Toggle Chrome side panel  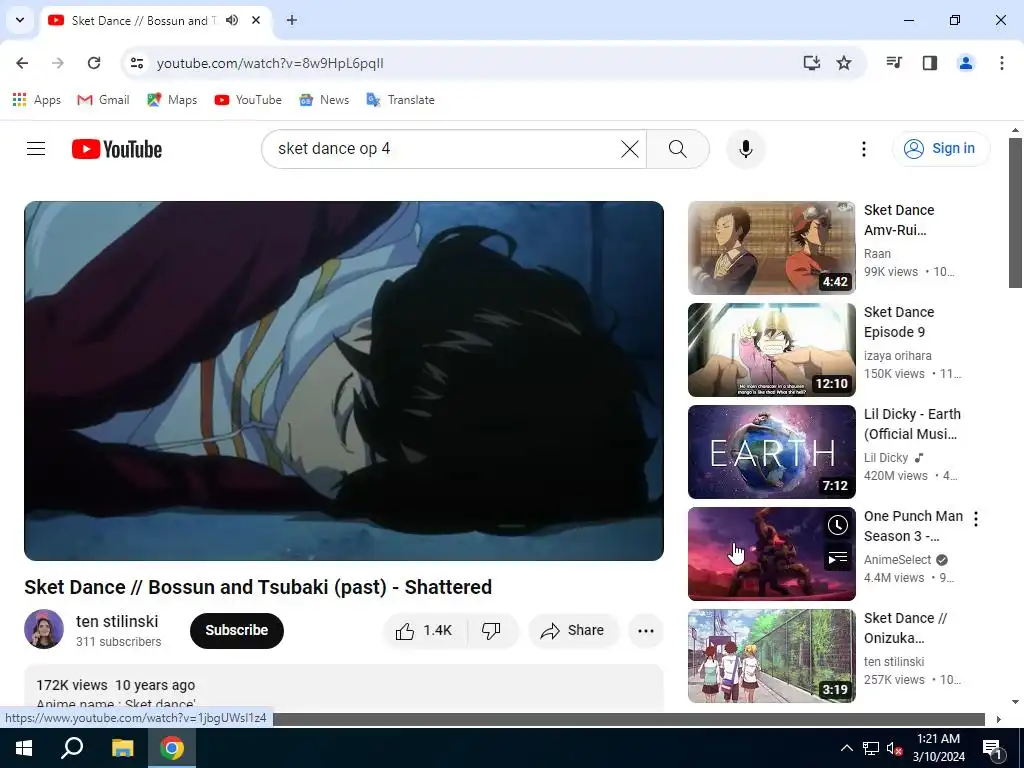coord(930,63)
